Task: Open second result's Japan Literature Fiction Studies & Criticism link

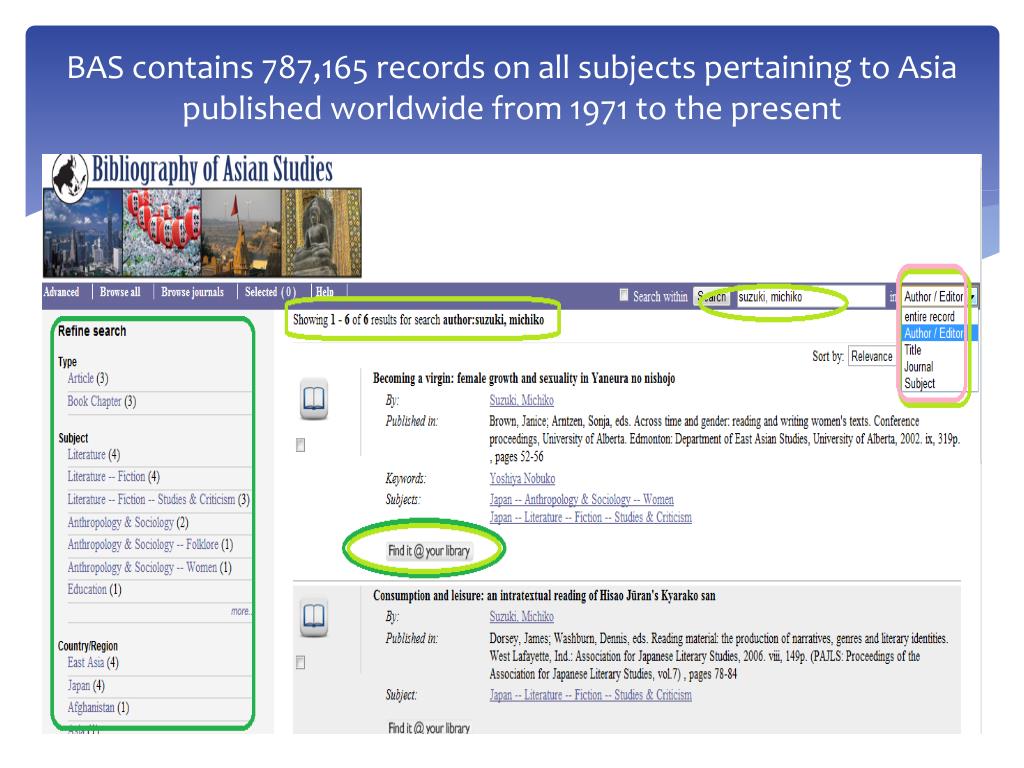Action: (x=590, y=695)
